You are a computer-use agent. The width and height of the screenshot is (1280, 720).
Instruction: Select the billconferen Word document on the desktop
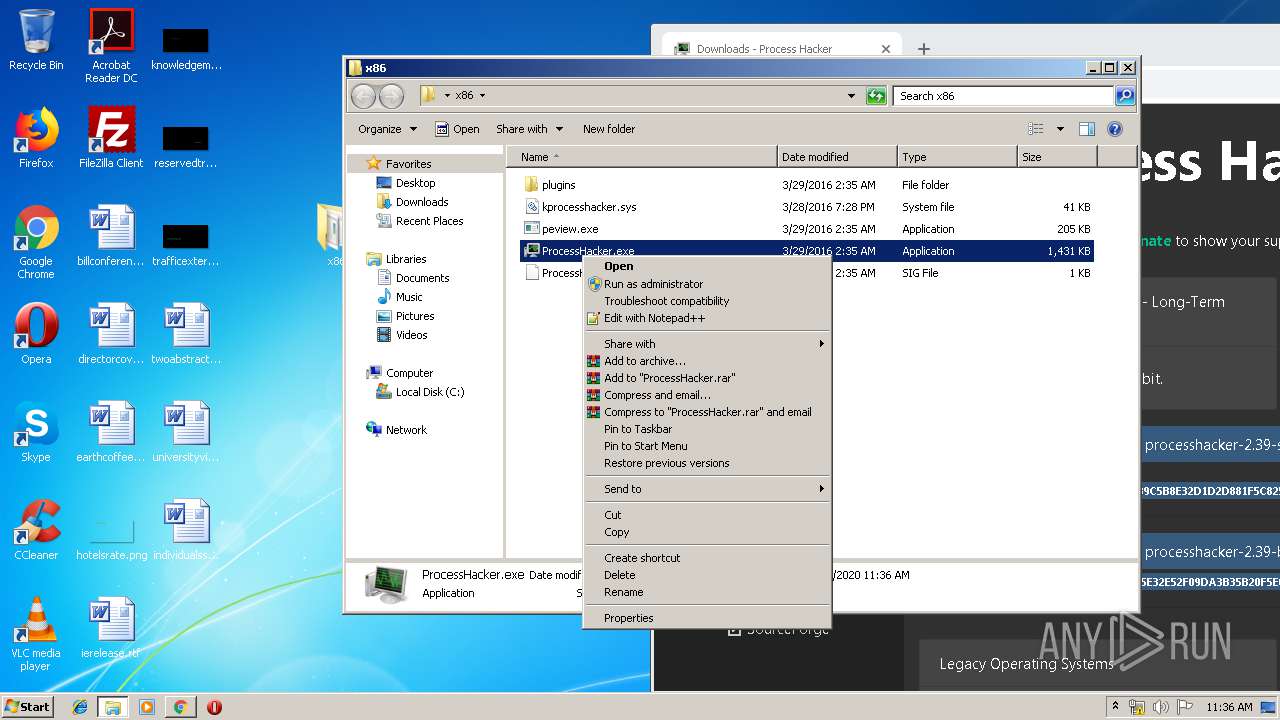pos(111,236)
